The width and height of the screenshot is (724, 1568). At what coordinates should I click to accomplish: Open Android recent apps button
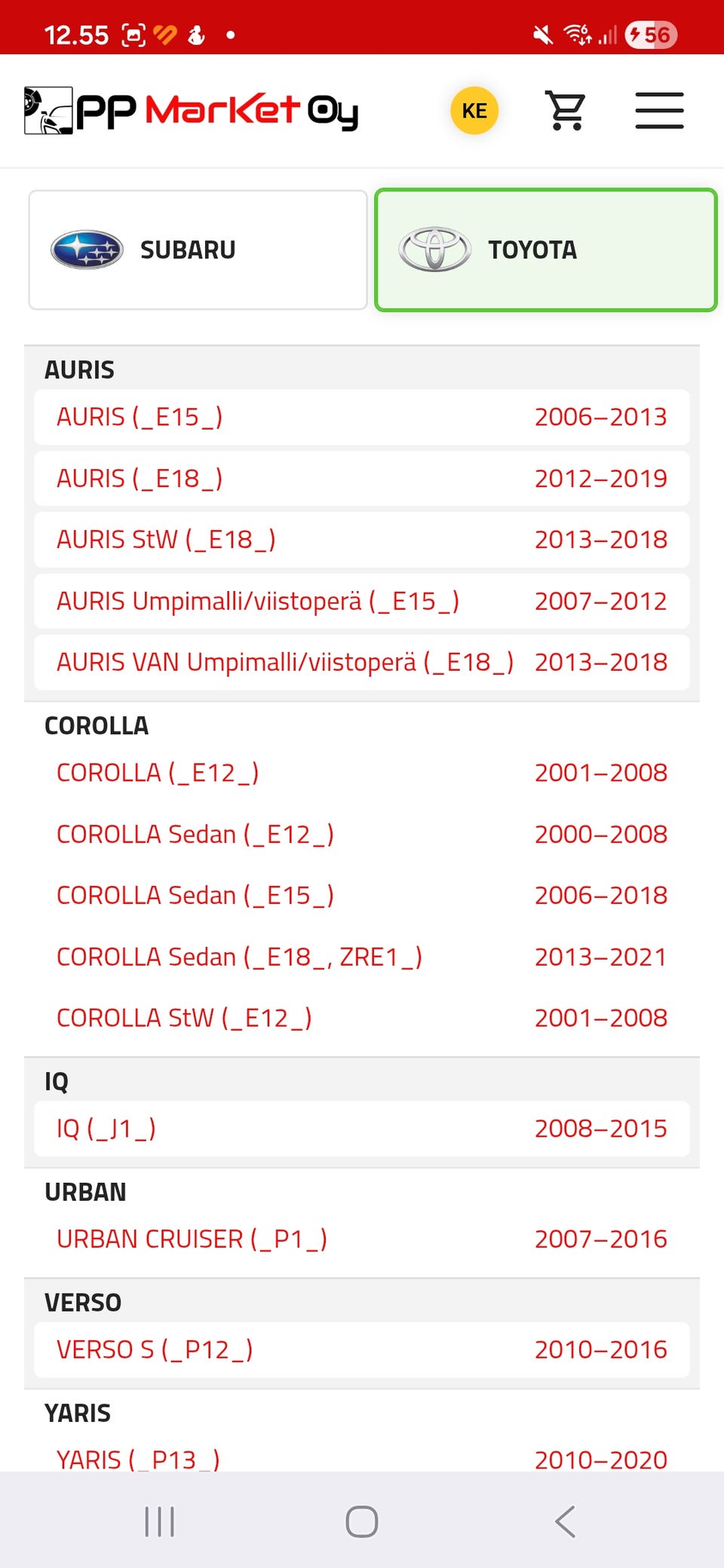159,1521
